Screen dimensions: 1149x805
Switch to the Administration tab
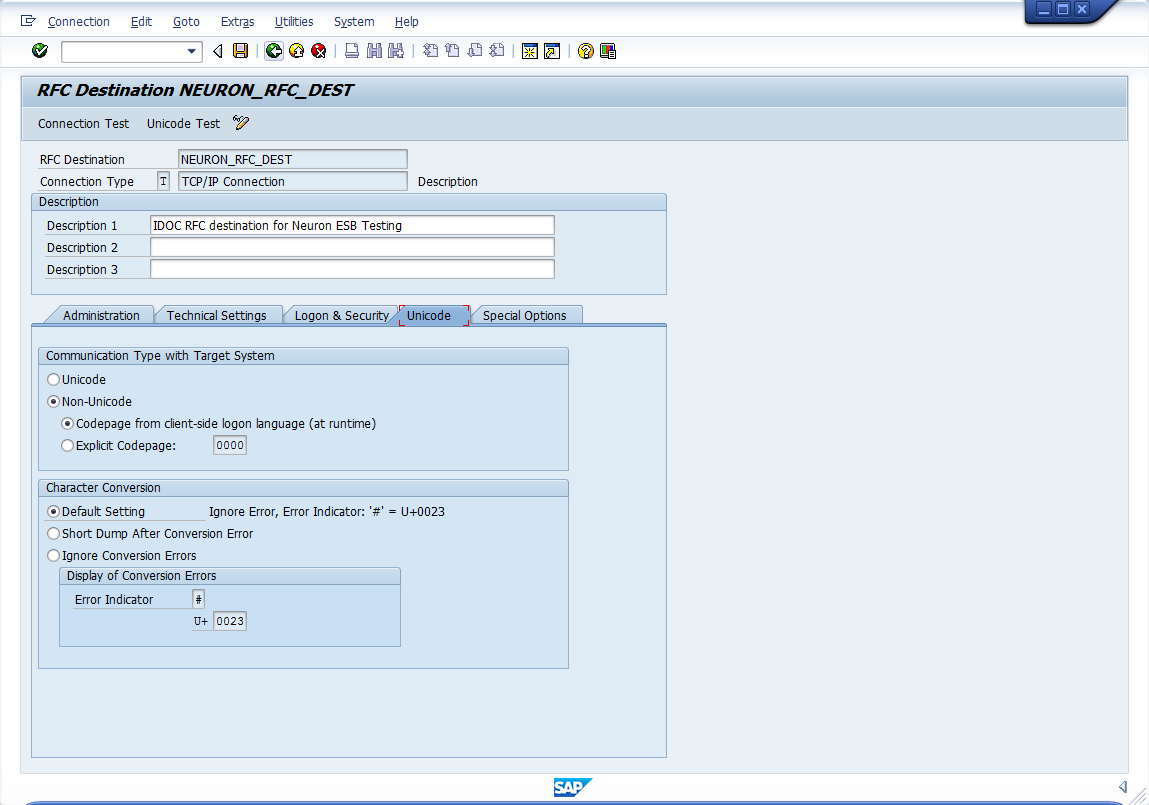tap(101, 315)
